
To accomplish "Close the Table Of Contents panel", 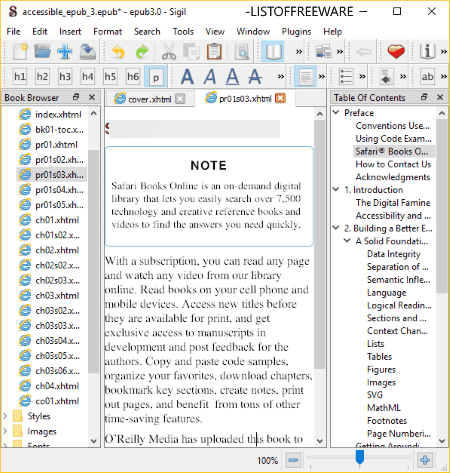I will pos(440,97).
